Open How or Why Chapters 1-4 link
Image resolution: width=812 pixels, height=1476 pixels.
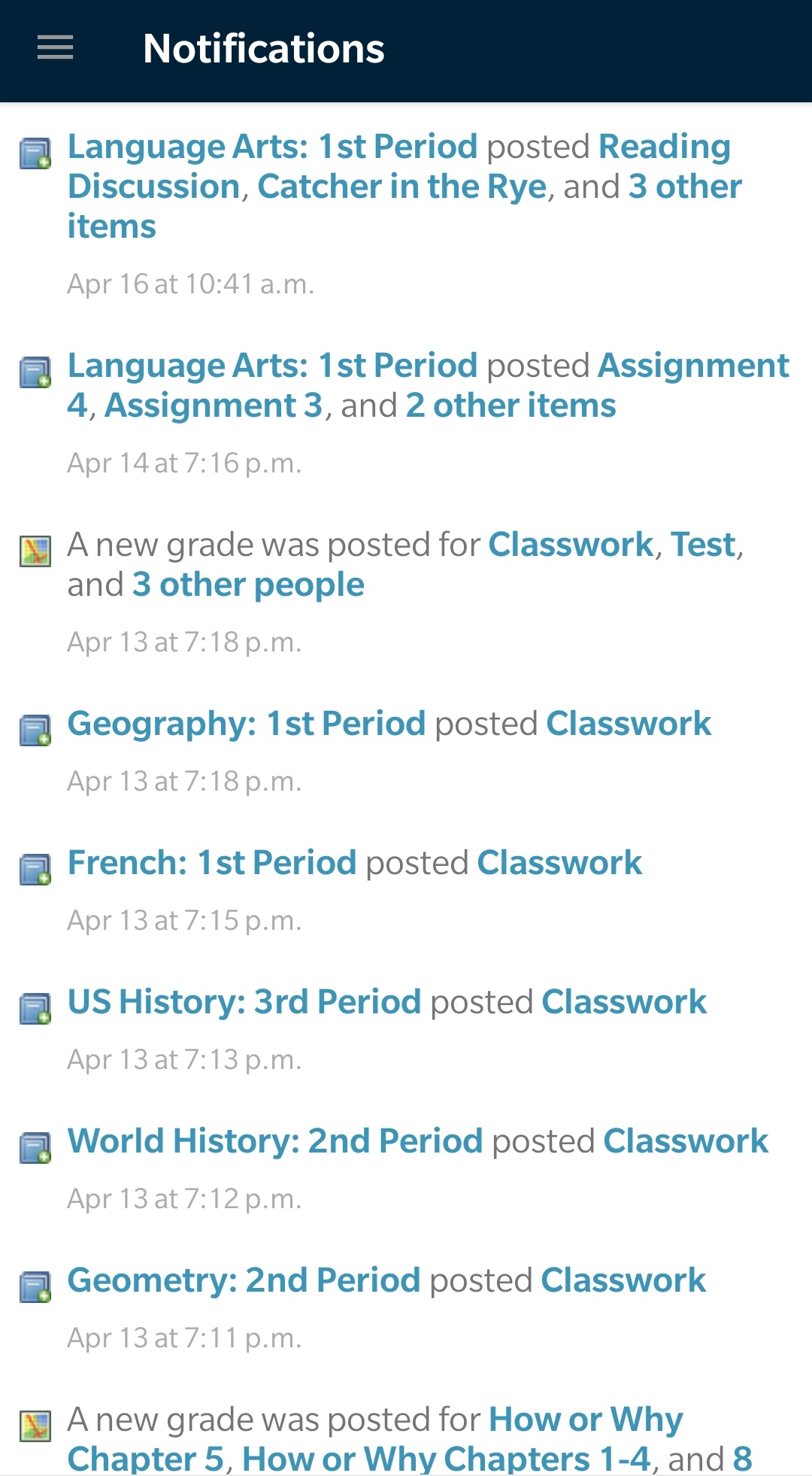click(x=446, y=1459)
